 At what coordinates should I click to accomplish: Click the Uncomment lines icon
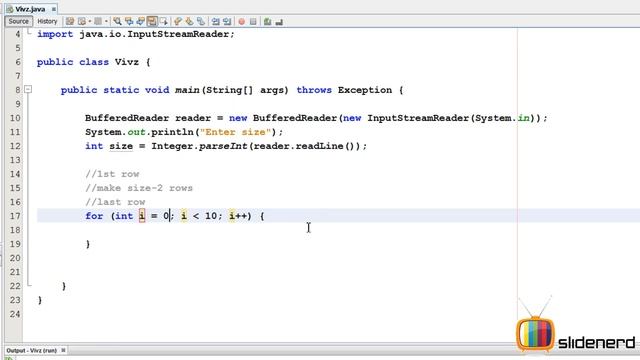pos(279,21)
